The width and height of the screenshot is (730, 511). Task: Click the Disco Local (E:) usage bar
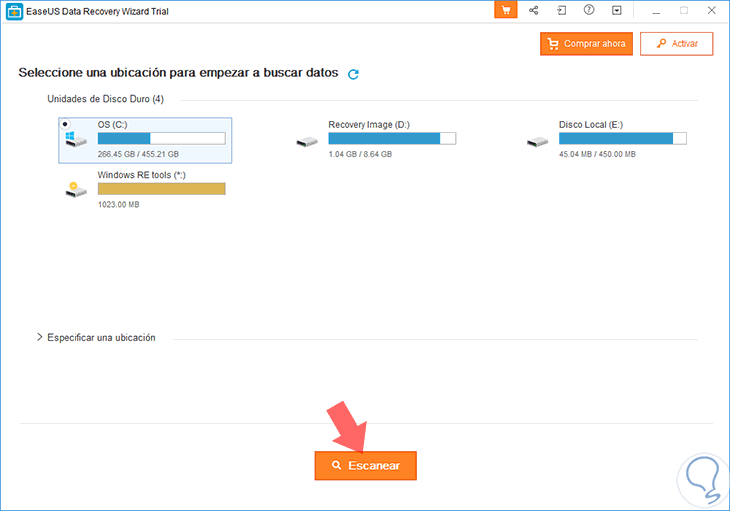coord(622,138)
